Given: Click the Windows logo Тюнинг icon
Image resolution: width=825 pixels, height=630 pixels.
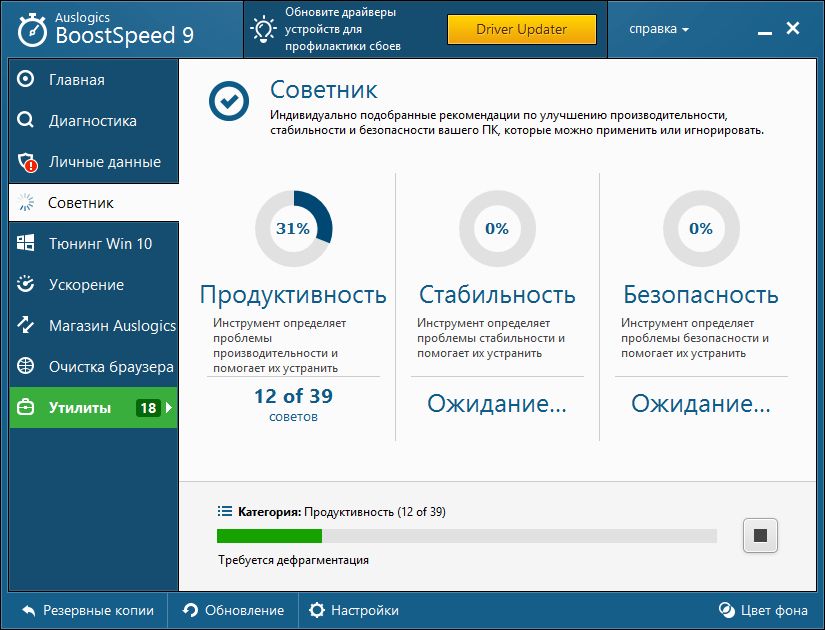Looking at the screenshot, I should pos(25,243).
